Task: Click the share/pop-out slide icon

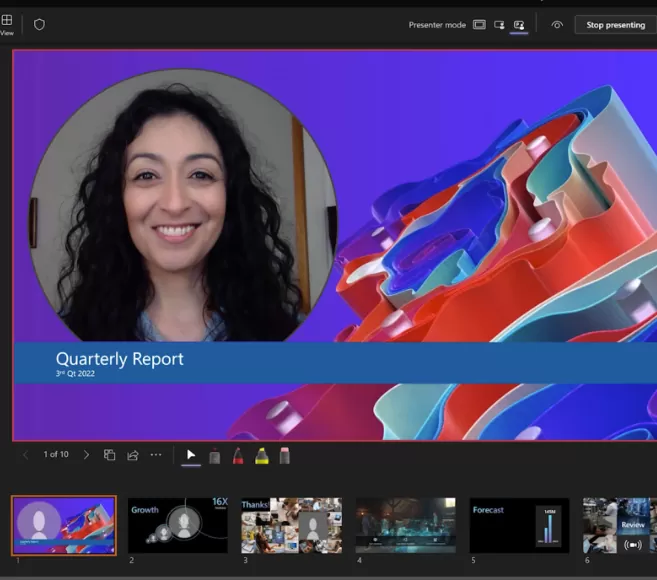Action: pyautogui.click(x=132, y=455)
